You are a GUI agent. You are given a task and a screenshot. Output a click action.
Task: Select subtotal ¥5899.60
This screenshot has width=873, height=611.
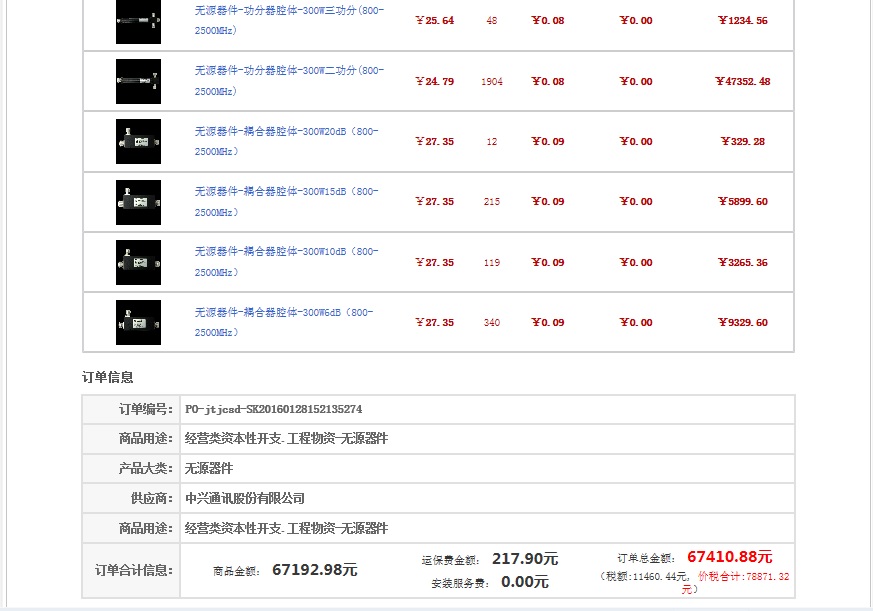tap(743, 202)
